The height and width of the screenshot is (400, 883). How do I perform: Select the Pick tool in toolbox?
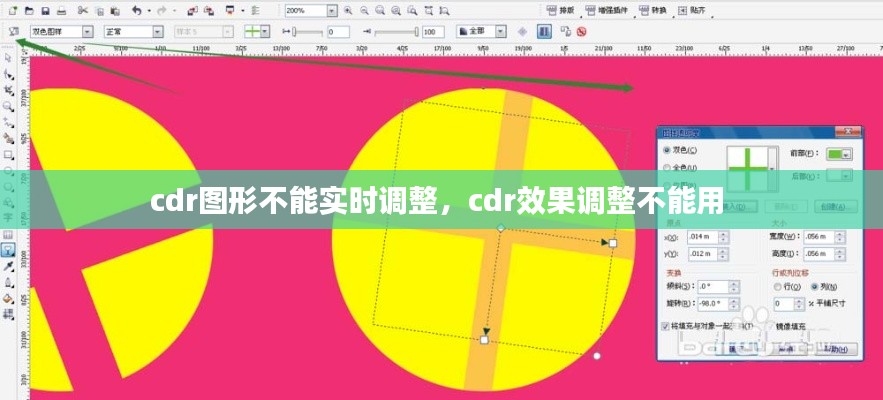(8, 57)
